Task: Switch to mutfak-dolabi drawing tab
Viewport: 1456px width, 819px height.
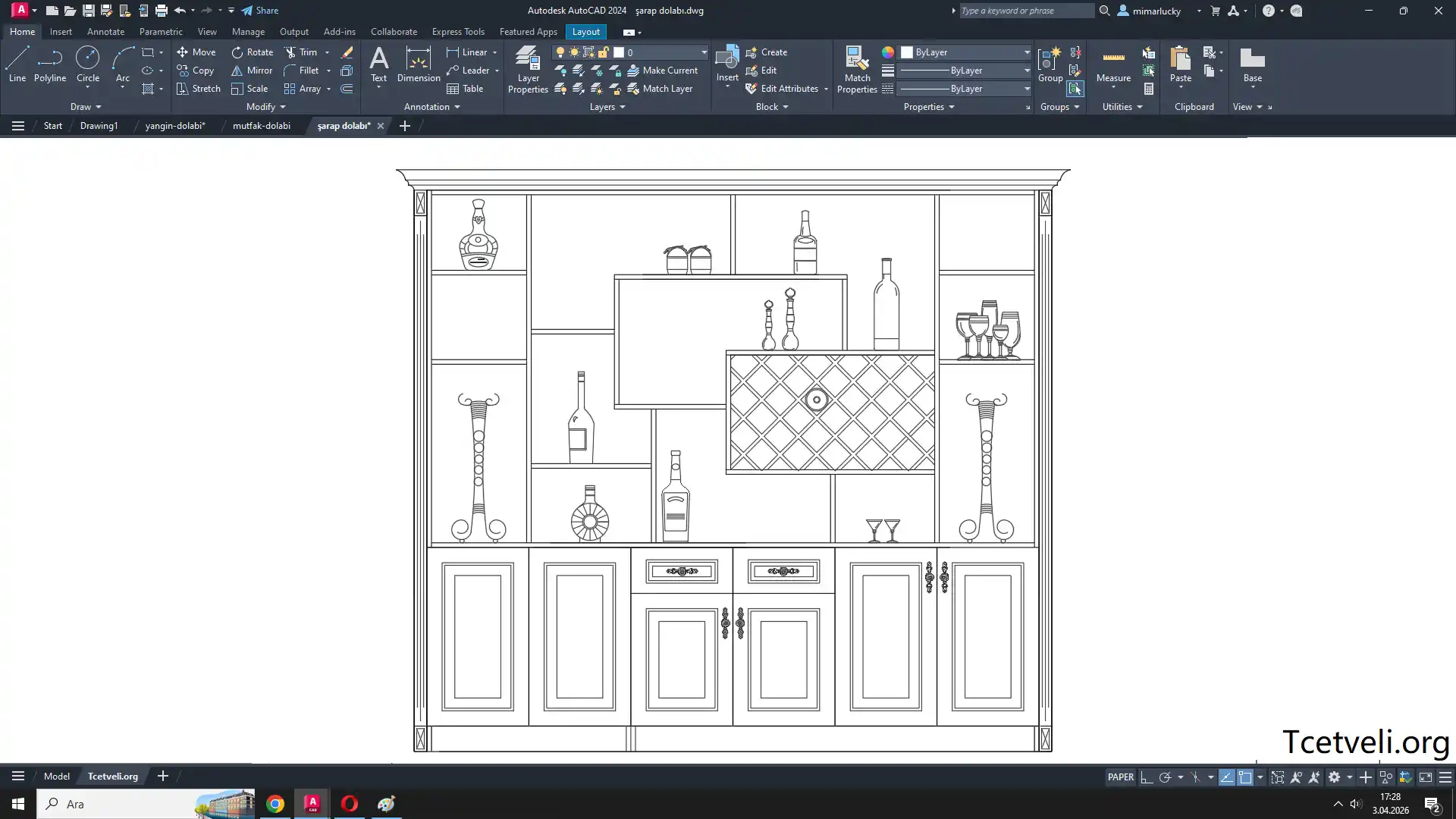Action: click(261, 126)
